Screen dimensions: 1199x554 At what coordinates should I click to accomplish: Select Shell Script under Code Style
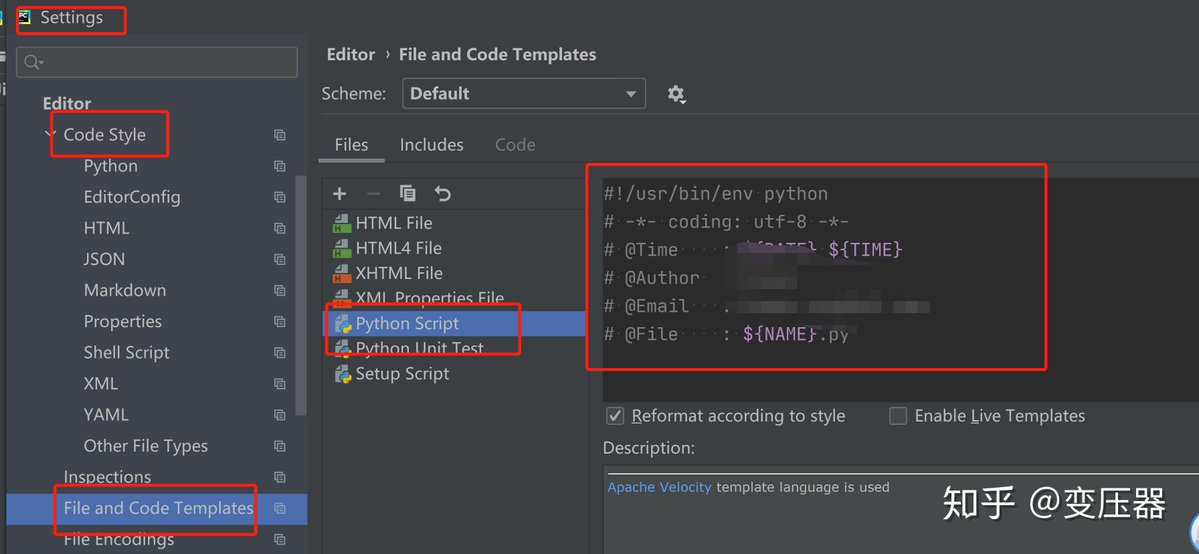pyautogui.click(x=126, y=353)
